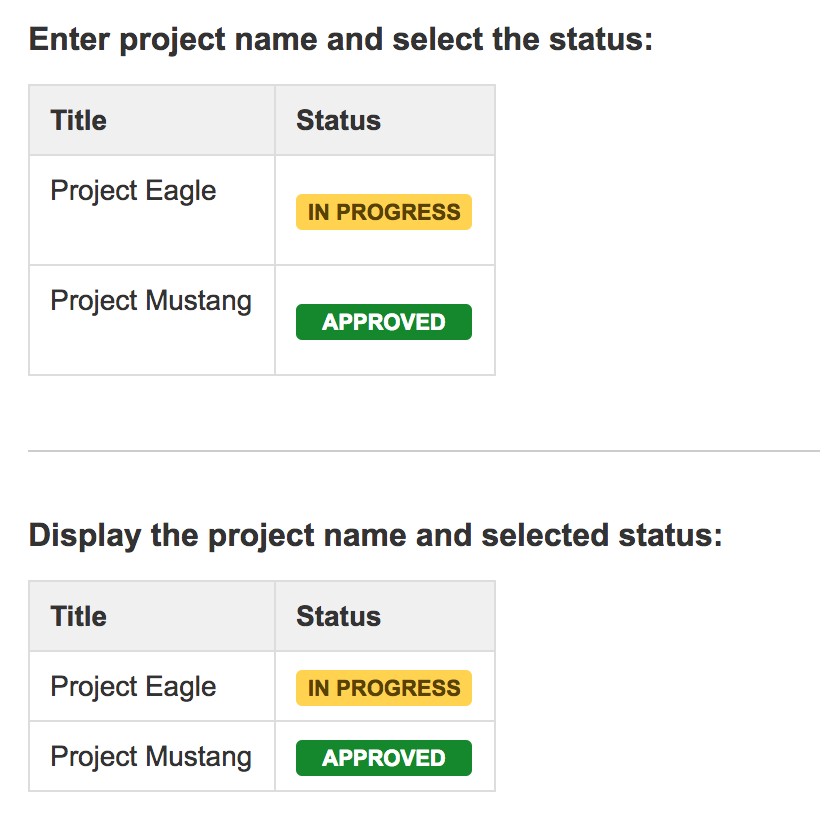Click the word 'PROGRESS' in the entry table's yellow badge
820x818 pixels.
tap(398, 212)
